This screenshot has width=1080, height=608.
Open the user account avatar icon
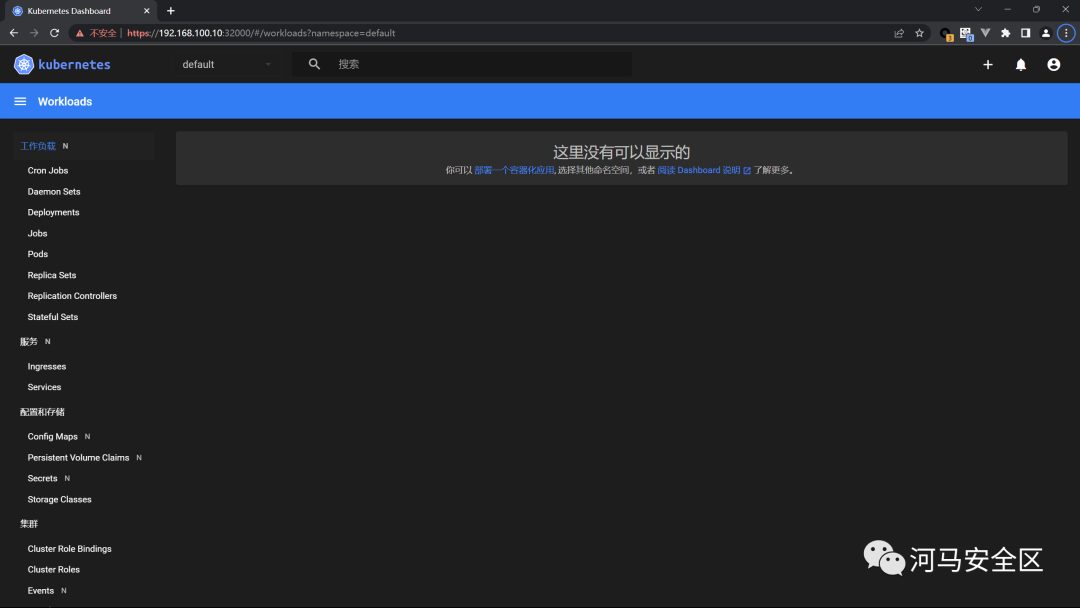[1053, 64]
